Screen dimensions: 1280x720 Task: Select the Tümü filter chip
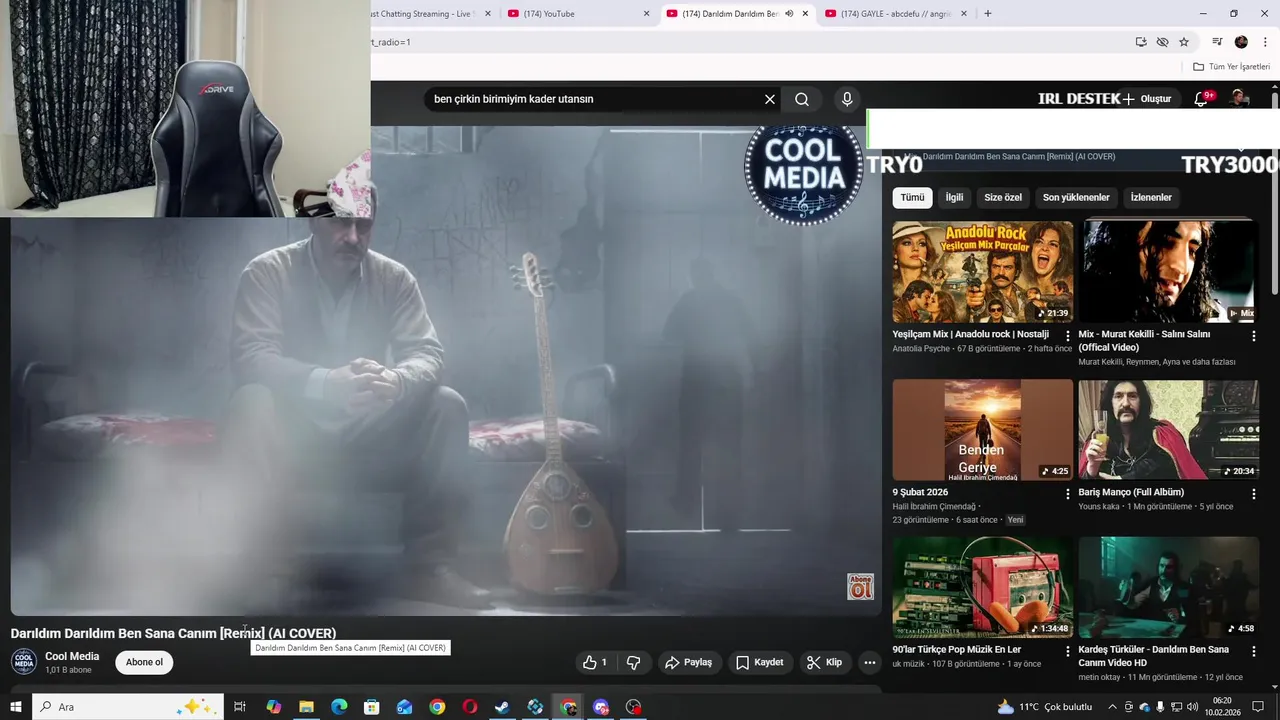(x=912, y=197)
